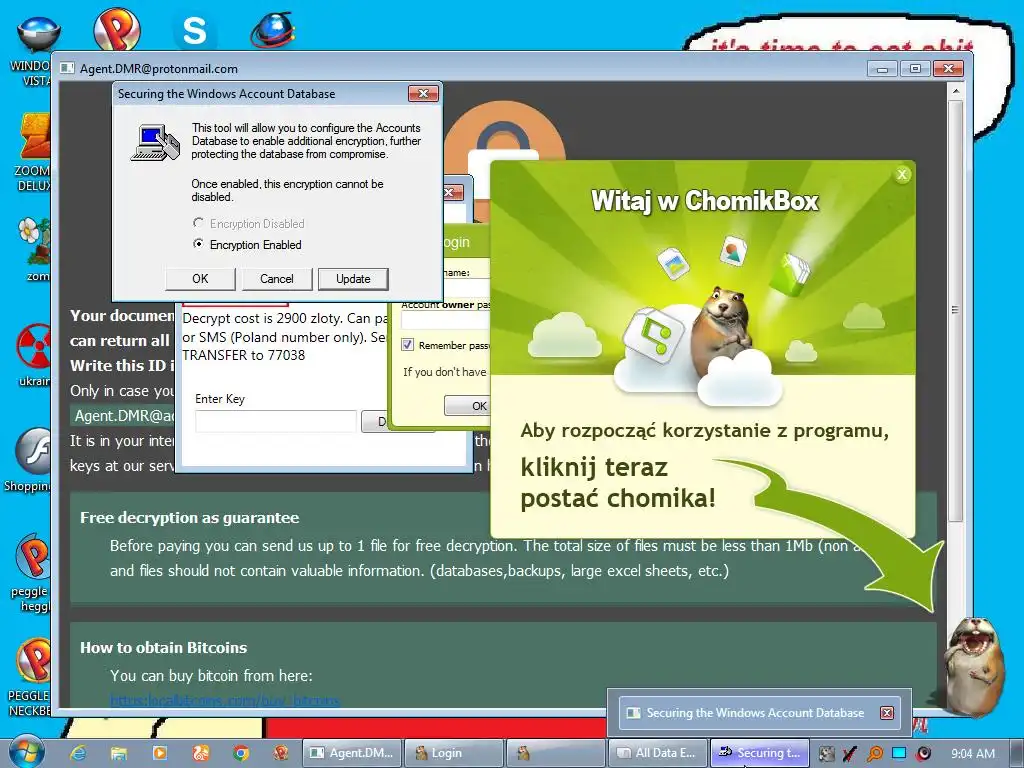Focus the Account owner password field
1024x768 pixels.
pos(446,320)
